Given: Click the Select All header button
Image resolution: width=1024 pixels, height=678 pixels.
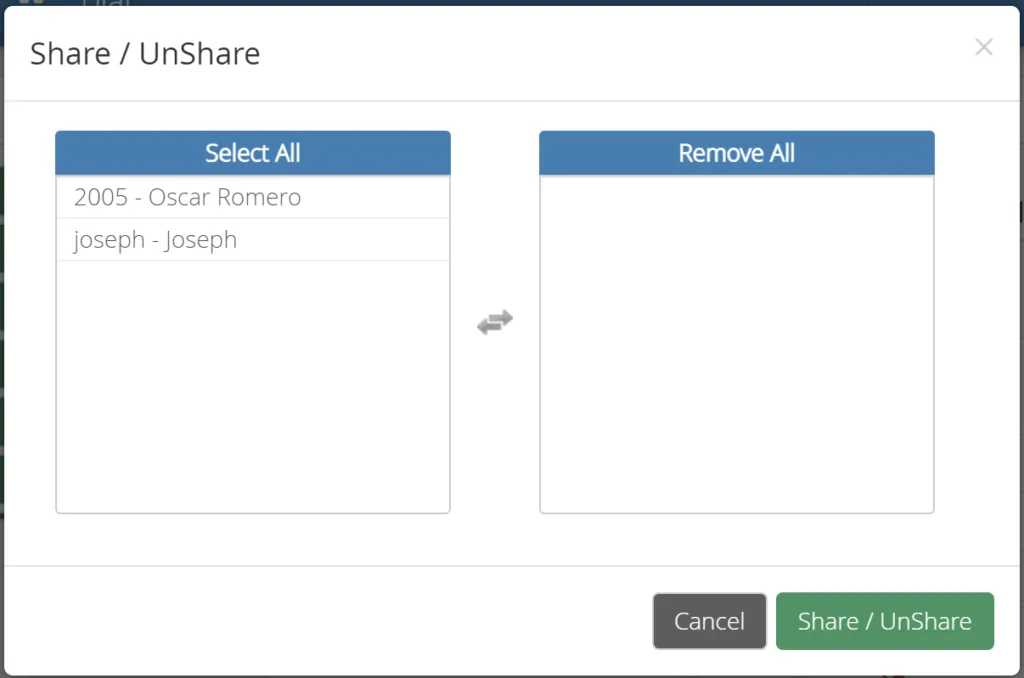Looking at the screenshot, I should coord(253,153).
